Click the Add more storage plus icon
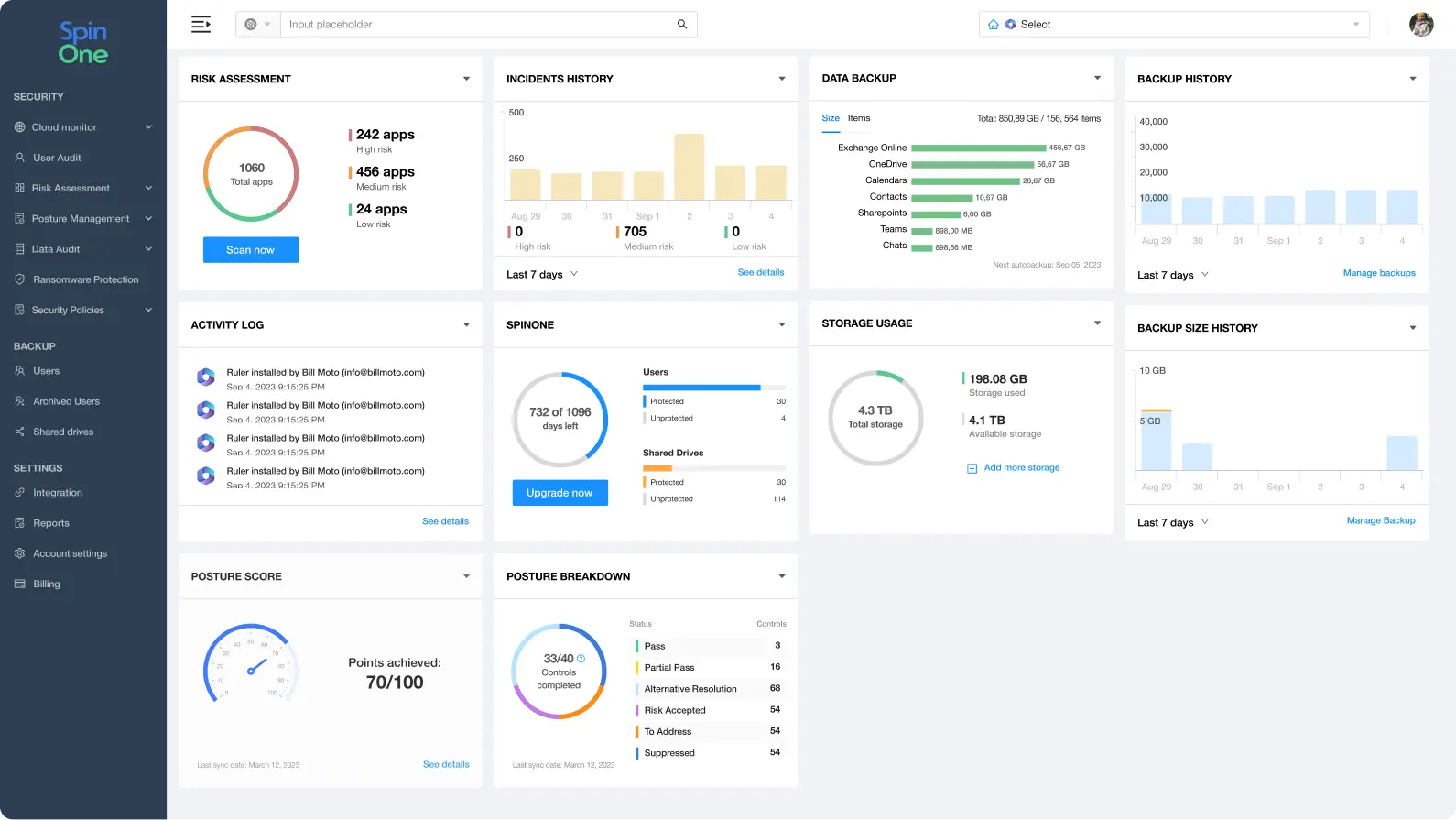Viewport: 1456px width, 820px height. coord(972,468)
